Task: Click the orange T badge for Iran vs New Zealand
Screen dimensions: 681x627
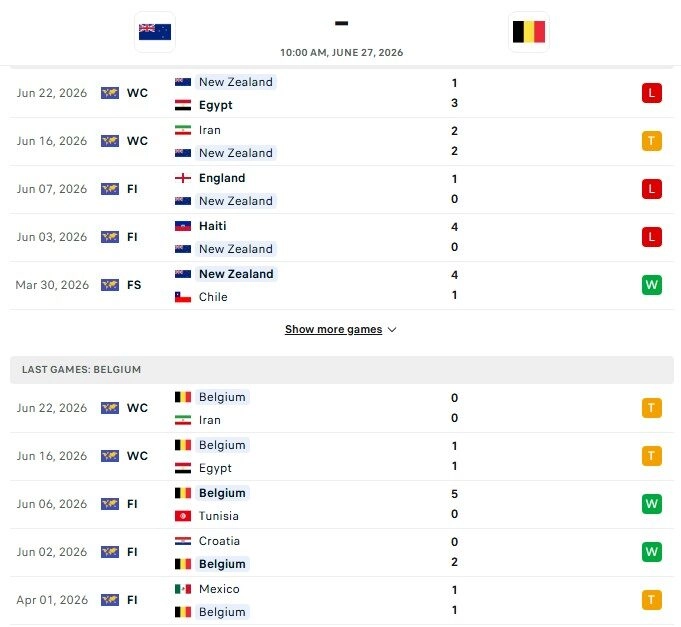Action: coord(651,141)
